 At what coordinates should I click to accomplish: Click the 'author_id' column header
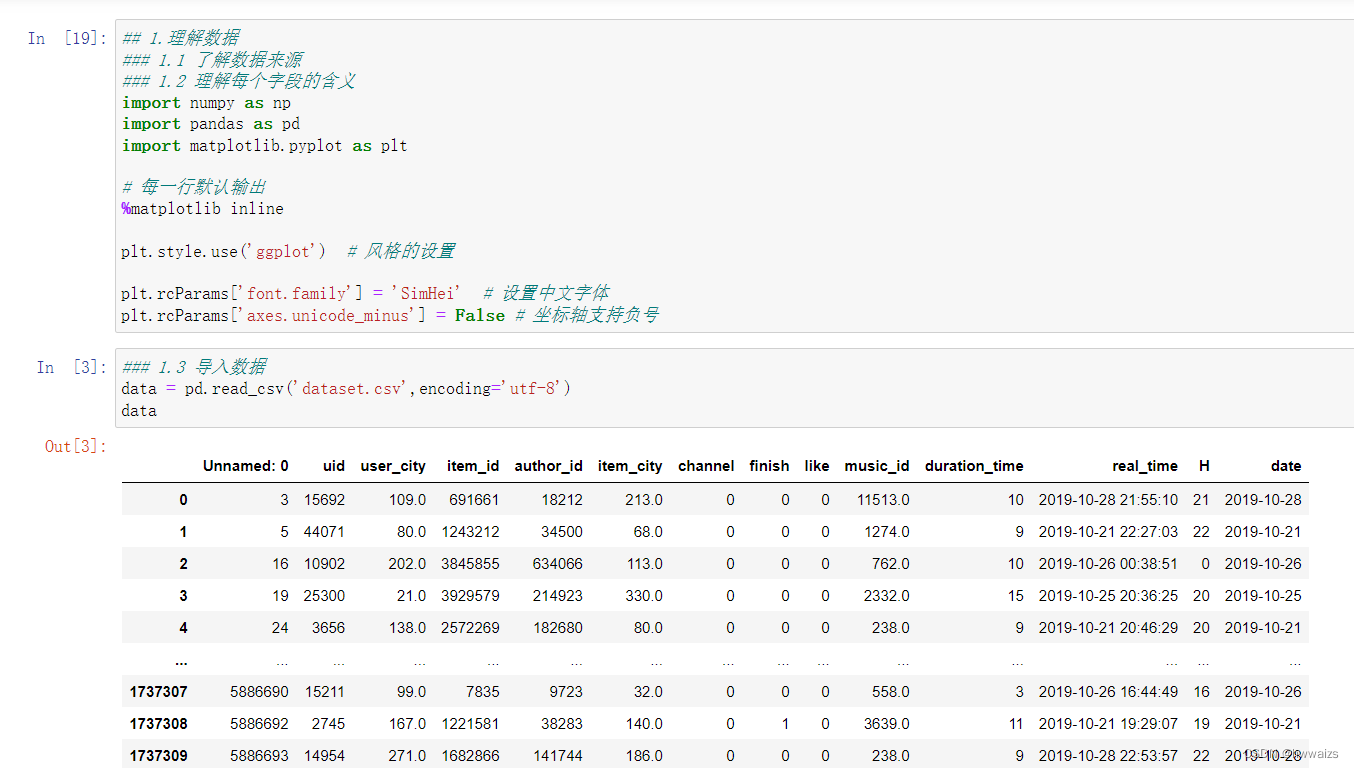pyautogui.click(x=548, y=466)
